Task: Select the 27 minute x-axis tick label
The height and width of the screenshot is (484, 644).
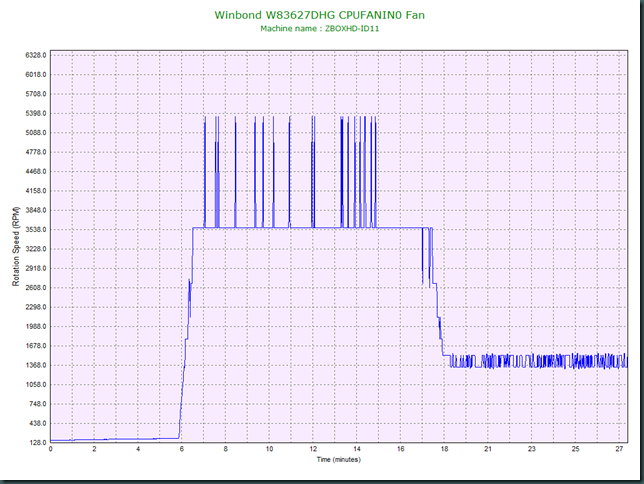Action: pyautogui.click(x=619, y=449)
